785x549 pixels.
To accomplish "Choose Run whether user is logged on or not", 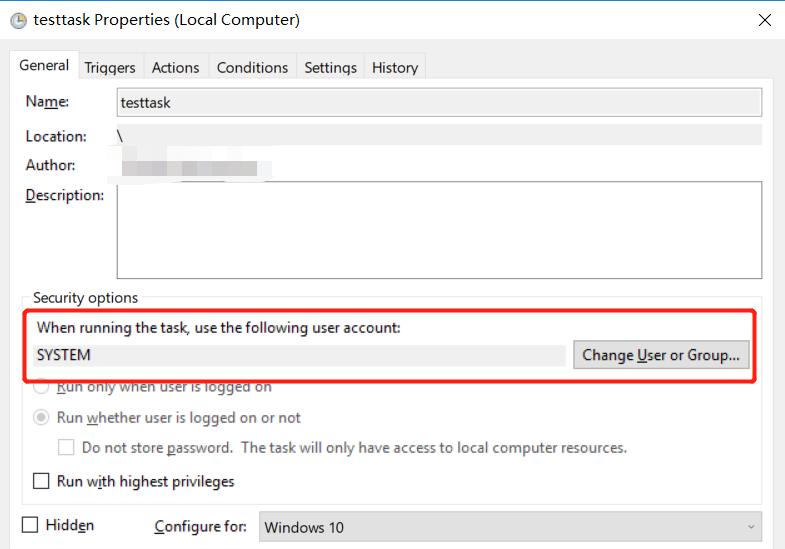I will 42,417.
